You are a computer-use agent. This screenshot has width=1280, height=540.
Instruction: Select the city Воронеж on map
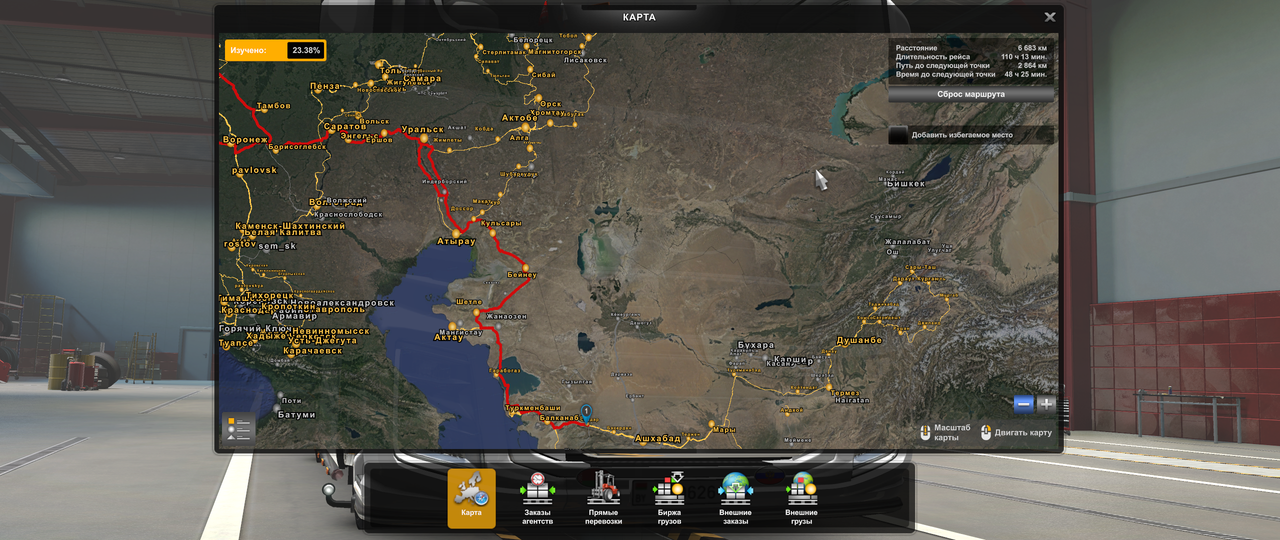click(245, 140)
